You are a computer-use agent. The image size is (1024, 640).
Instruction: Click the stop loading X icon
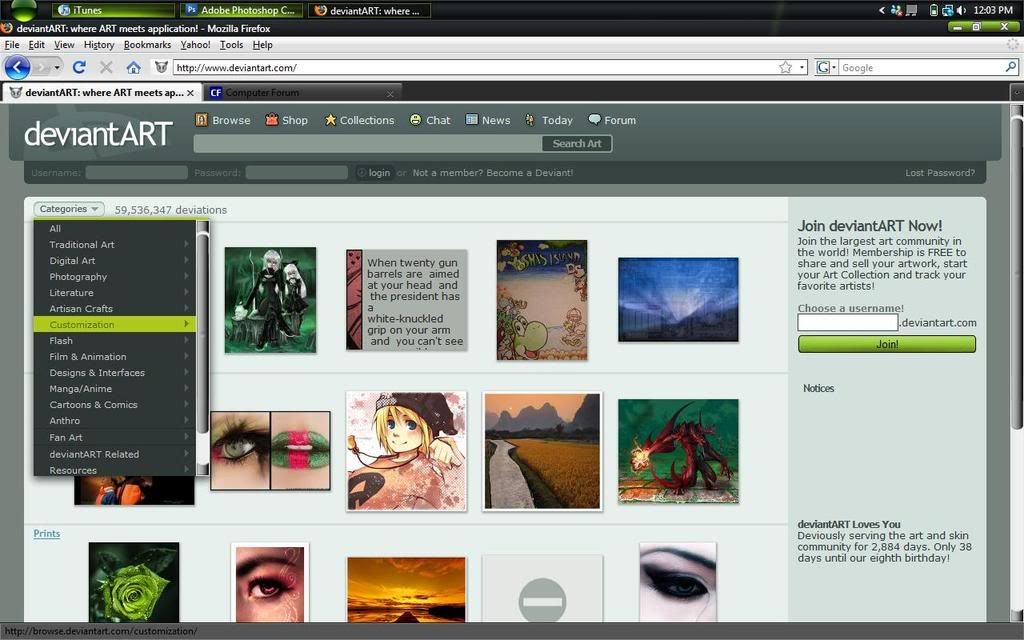coord(106,67)
